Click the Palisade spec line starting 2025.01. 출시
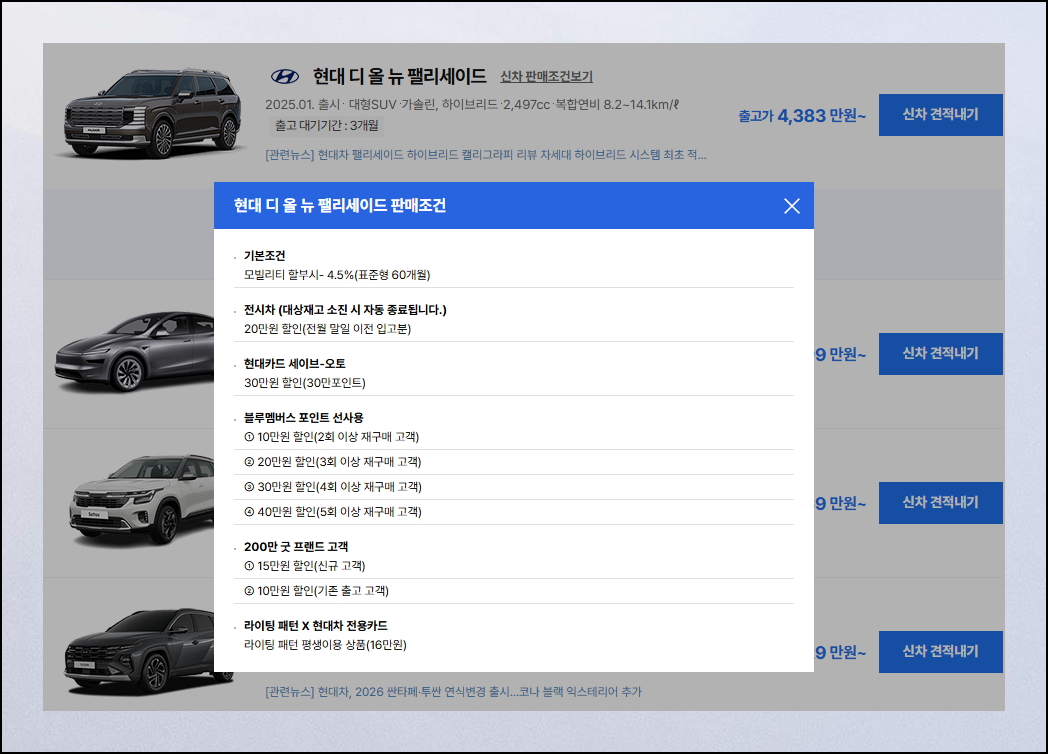This screenshot has height=754, width=1048. point(472,105)
